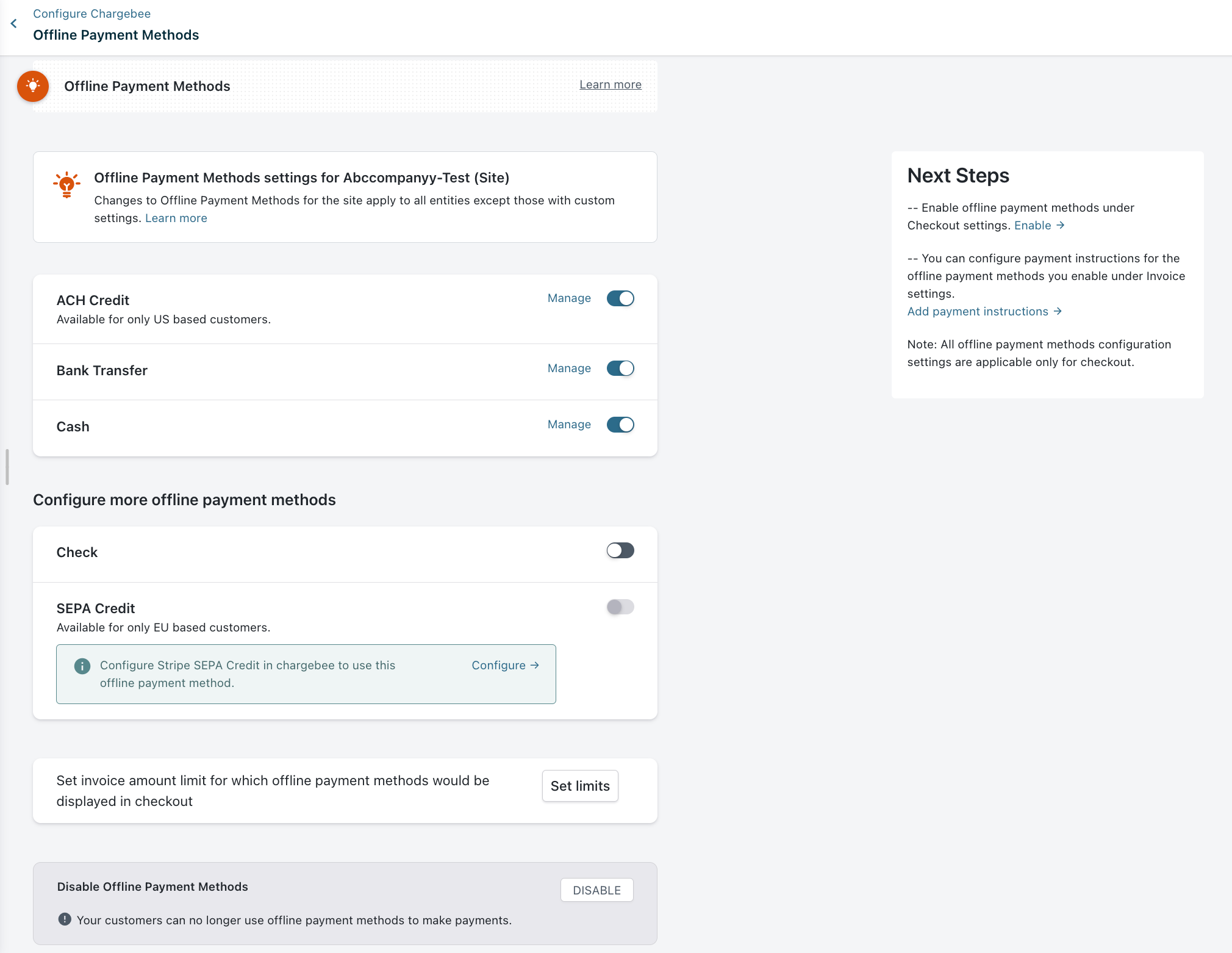Click the greyed SEPA Credit toggle
Viewport: 1232px width, 953px height.
point(620,607)
